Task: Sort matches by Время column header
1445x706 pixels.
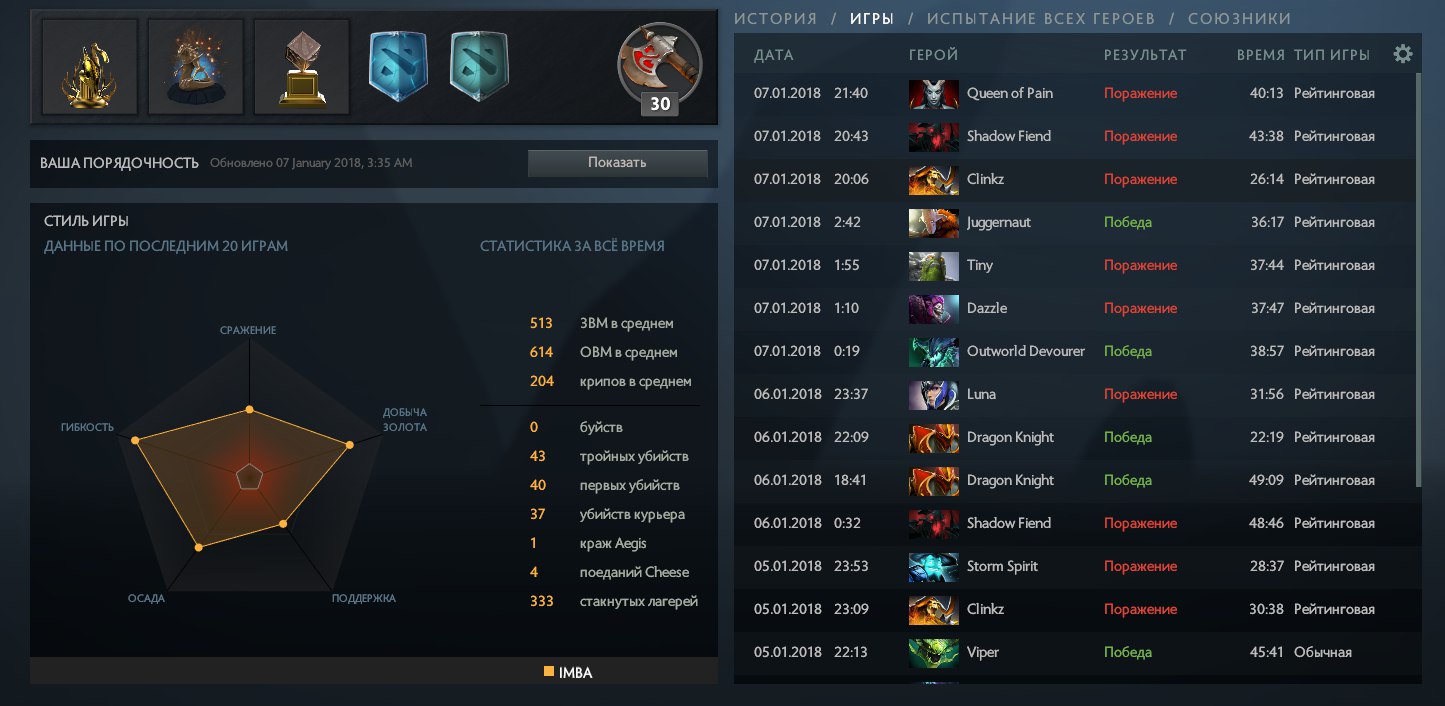Action: click(1260, 55)
